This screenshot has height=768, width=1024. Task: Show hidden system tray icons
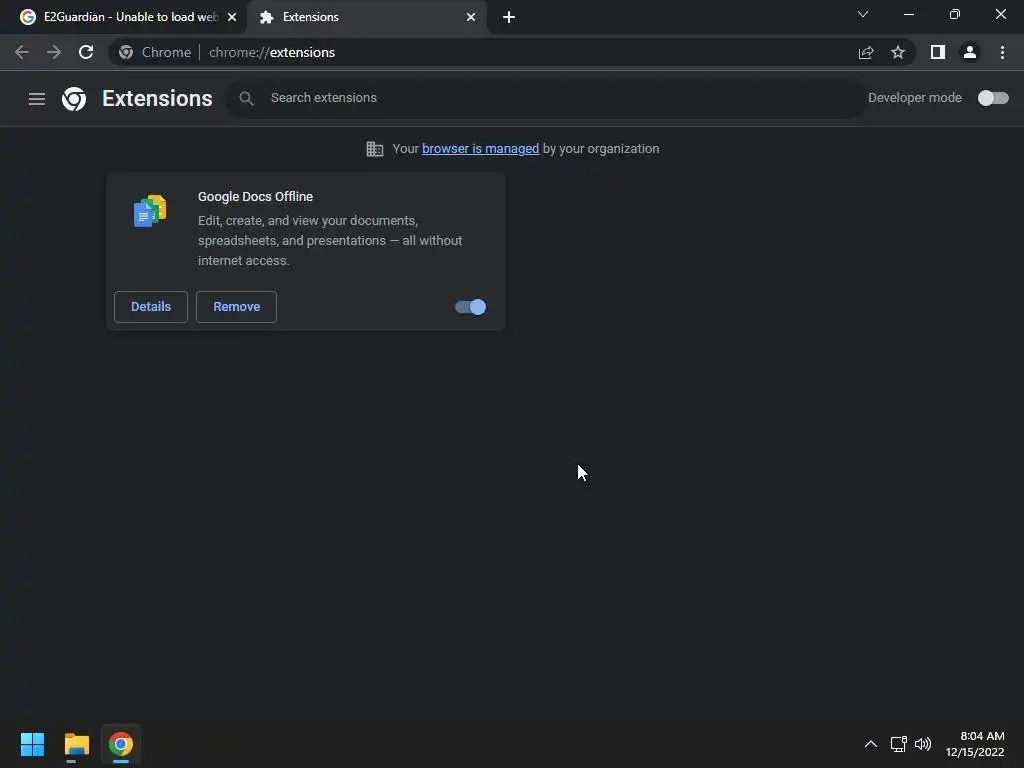(x=871, y=744)
